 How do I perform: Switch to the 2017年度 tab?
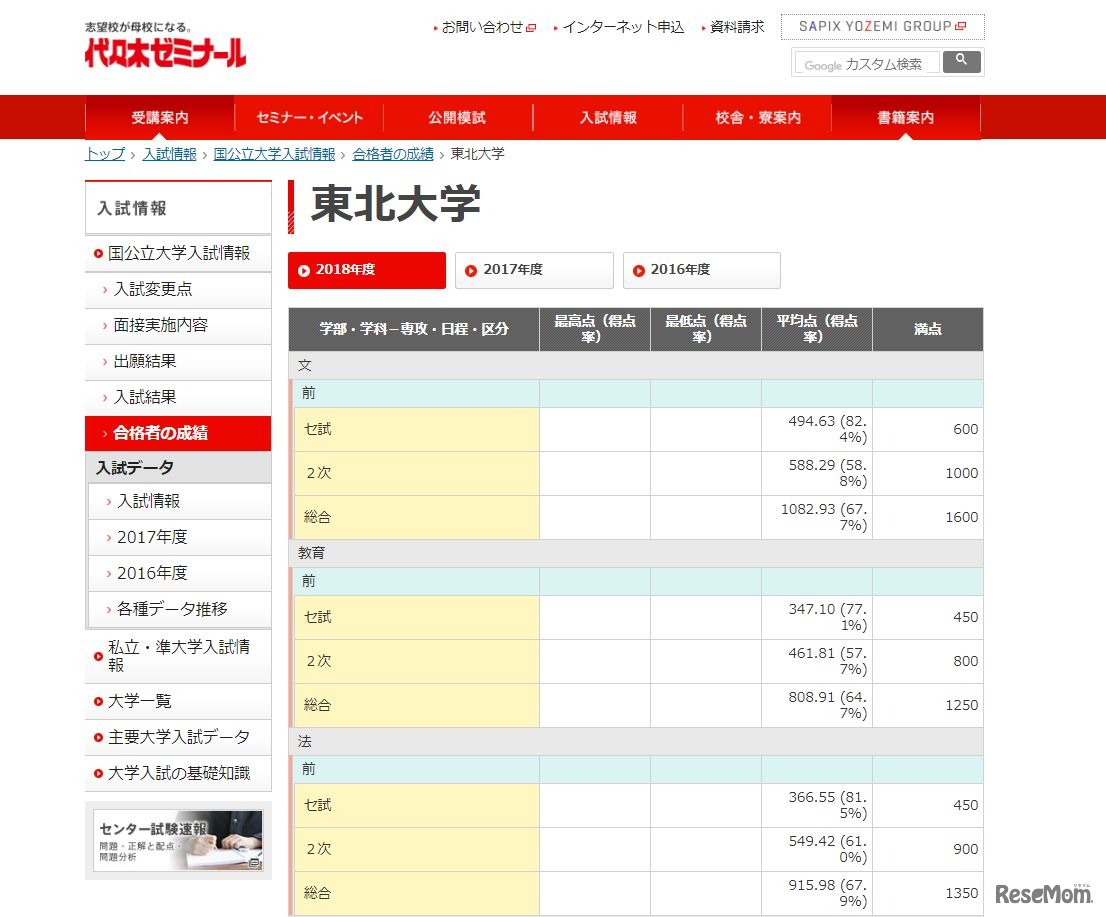(534, 270)
